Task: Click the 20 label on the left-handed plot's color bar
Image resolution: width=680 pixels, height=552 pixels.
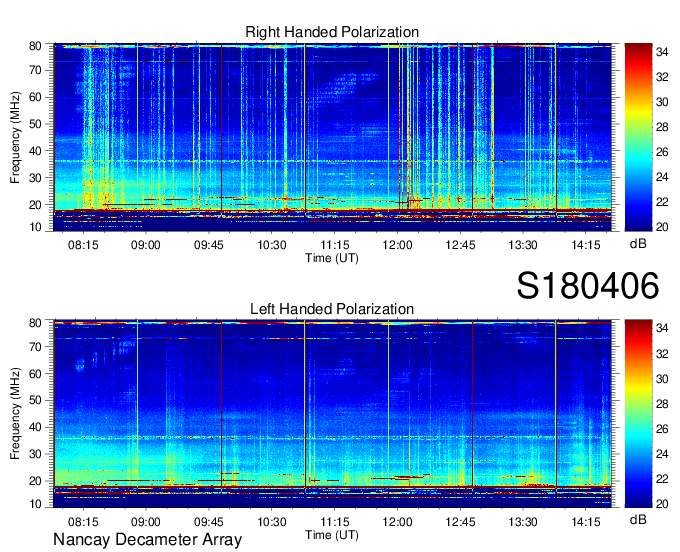Action: (x=662, y=503)
